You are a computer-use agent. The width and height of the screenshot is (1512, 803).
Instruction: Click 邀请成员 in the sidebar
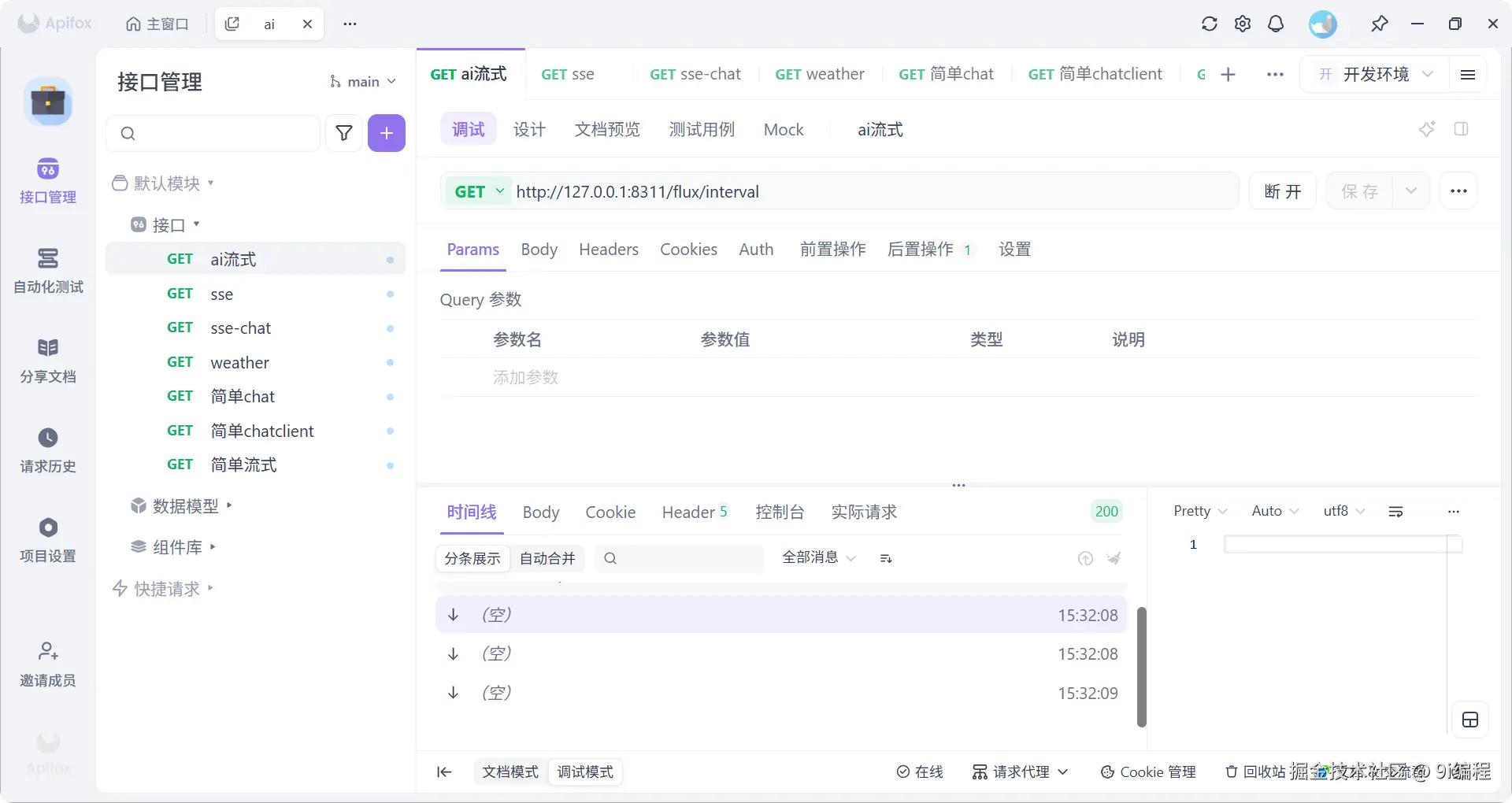tap(48, 664)
